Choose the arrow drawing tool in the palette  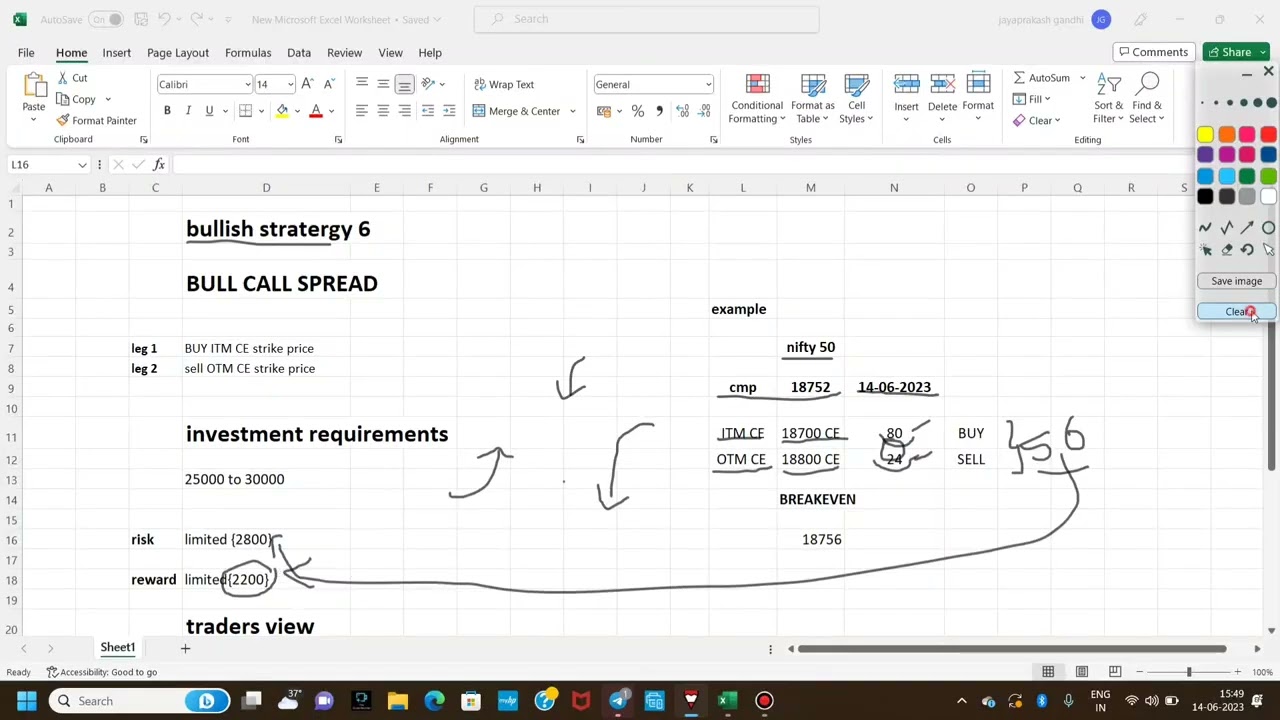point(1247,229)
